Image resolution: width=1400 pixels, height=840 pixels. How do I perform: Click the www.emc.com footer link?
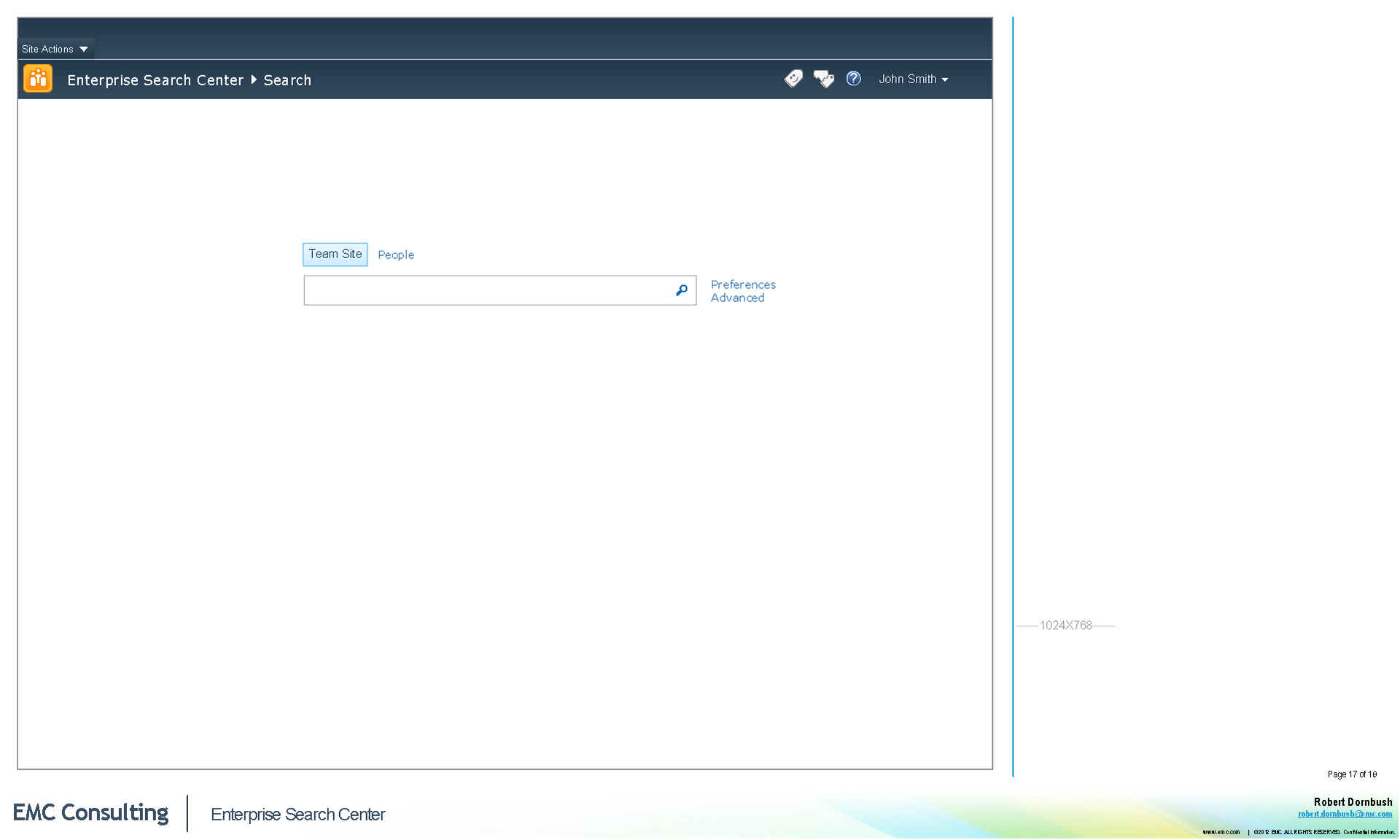(1221, 832)
